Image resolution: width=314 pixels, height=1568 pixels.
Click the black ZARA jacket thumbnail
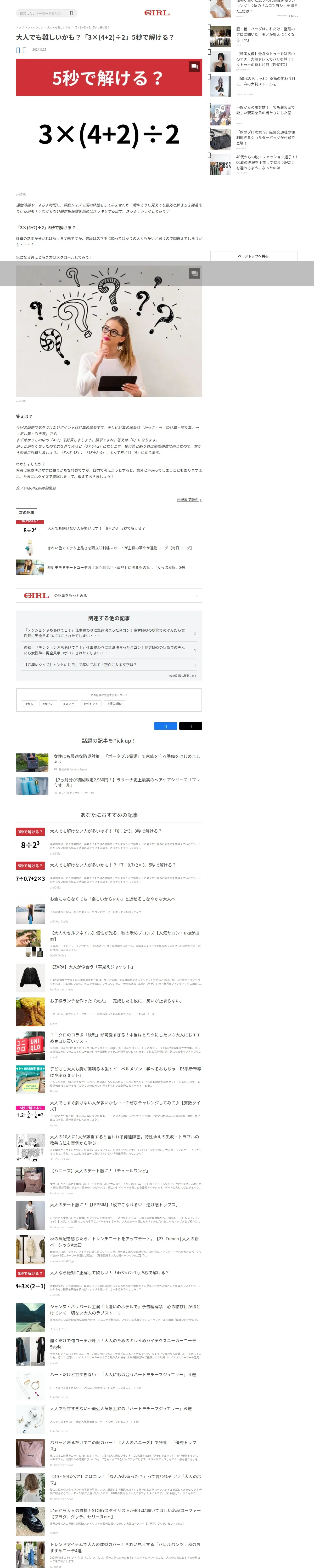(x=31, y=978)
